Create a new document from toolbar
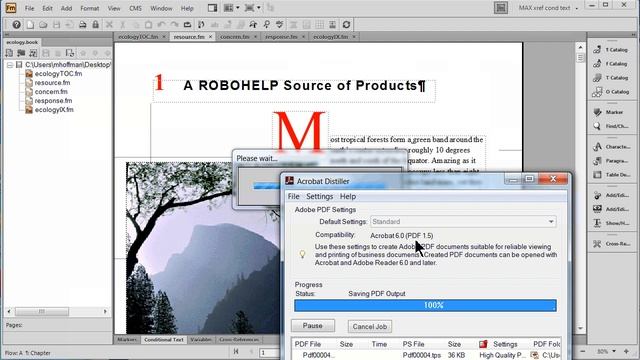Image resolution: width=640 pixels, height=360 pixels. (30, 24)
